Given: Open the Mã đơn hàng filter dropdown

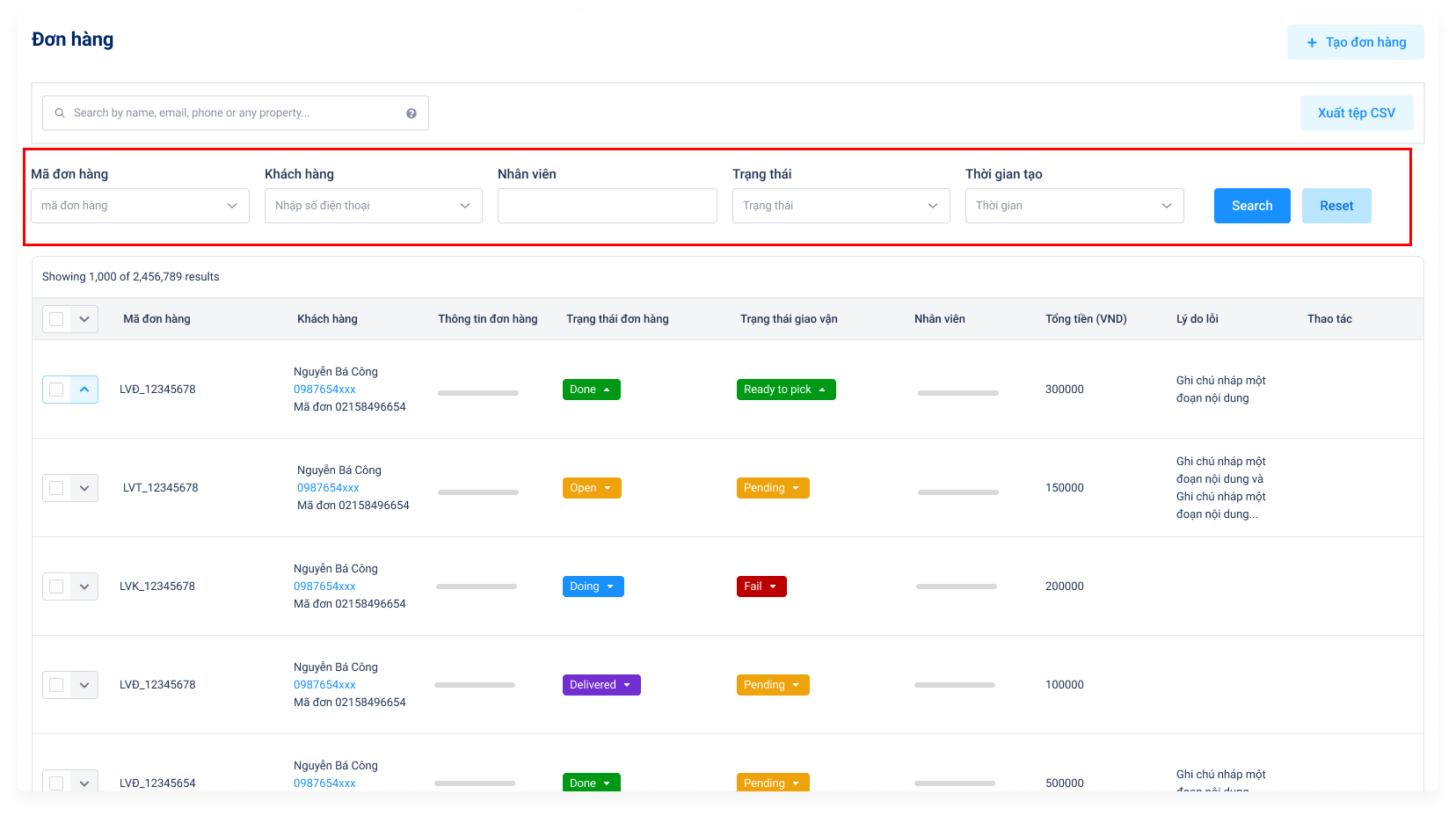Looking at the screenshot, I should pyautogui.click(x=140, y=206).
